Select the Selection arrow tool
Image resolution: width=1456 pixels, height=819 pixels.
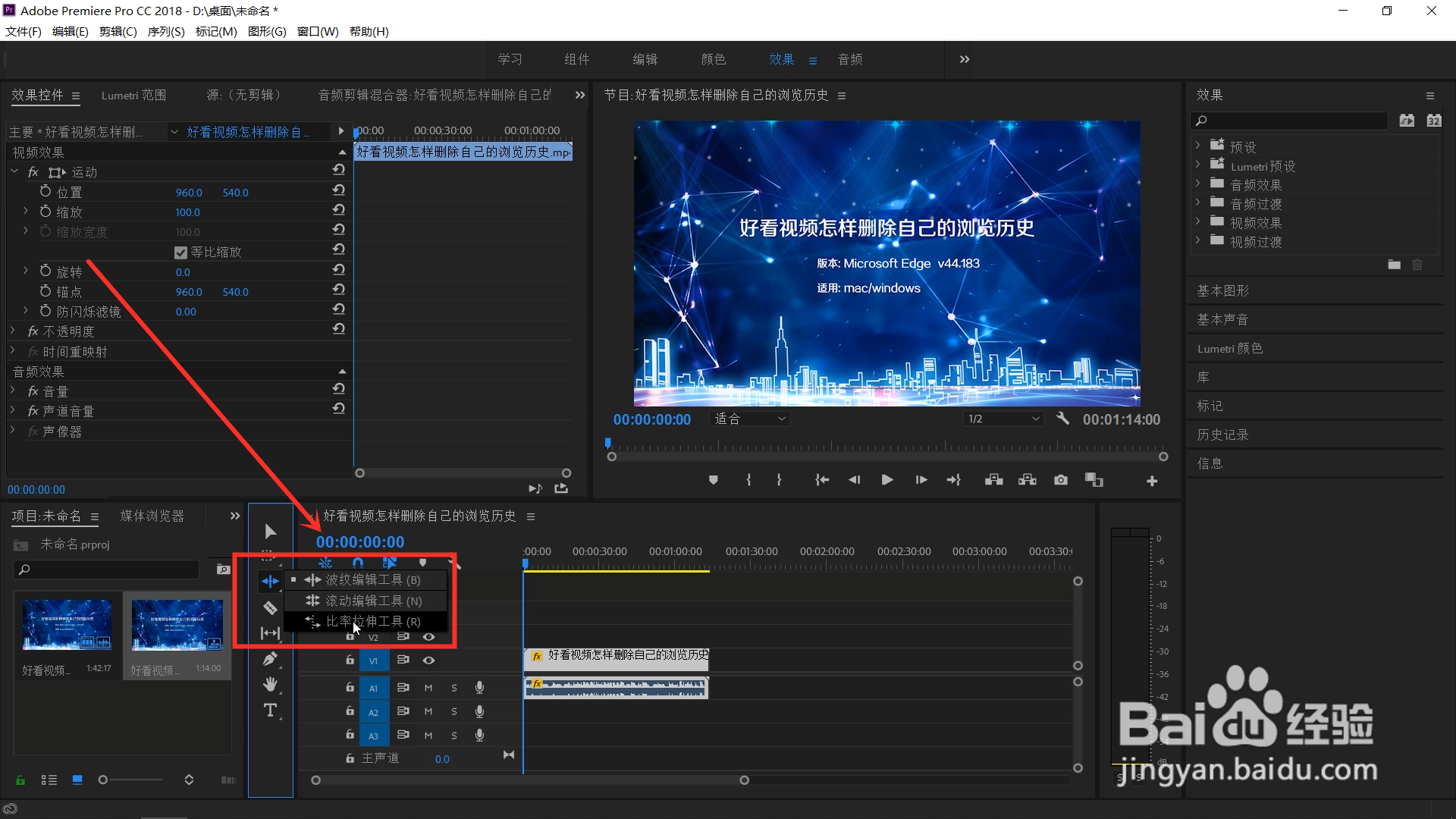click(x=271, y=531)
